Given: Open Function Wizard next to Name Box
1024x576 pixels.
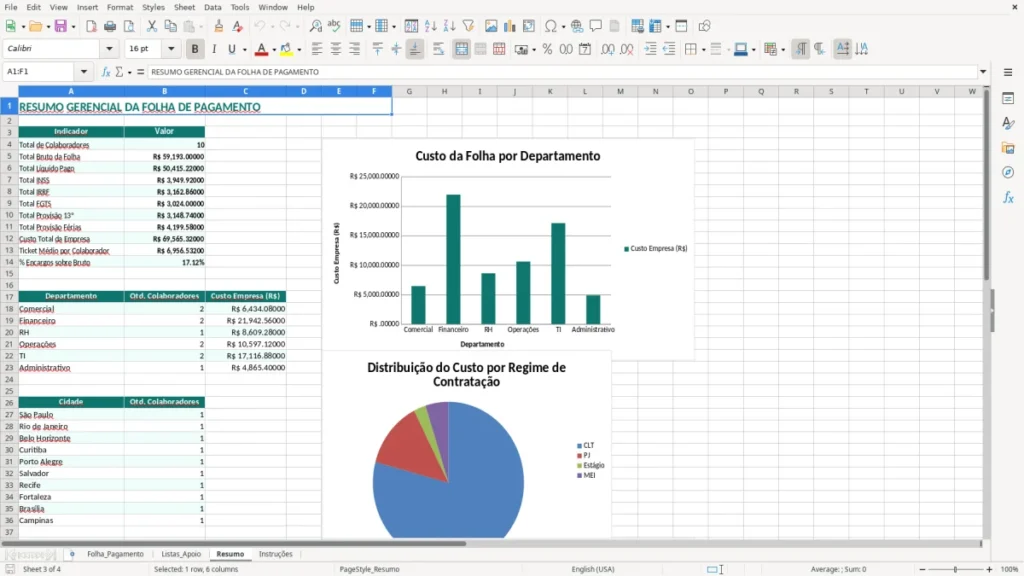Looking at the screenshot, I should pyautogui.click(x=106, y=72).
